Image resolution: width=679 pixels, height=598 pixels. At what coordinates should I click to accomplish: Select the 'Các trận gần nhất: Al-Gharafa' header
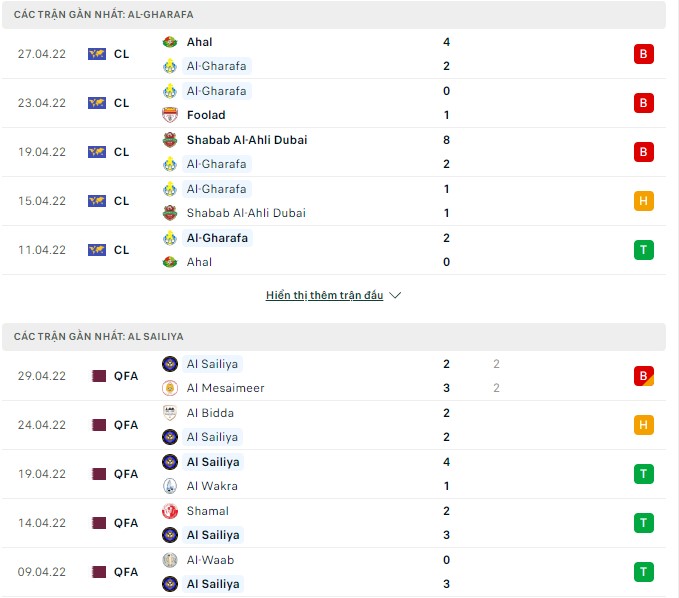[104, 15]
